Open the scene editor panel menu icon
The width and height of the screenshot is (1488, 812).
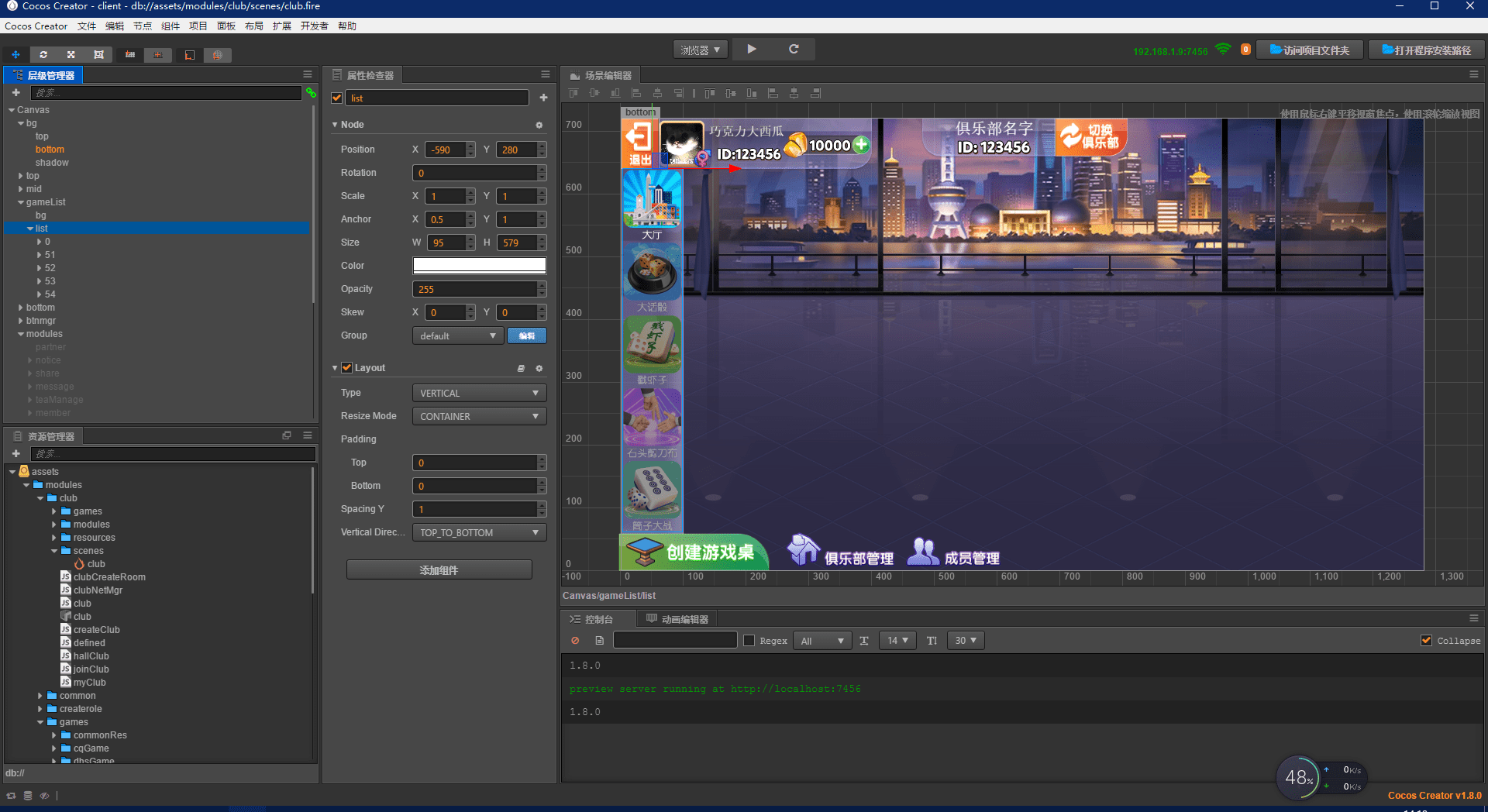(x=1474, y=74)
